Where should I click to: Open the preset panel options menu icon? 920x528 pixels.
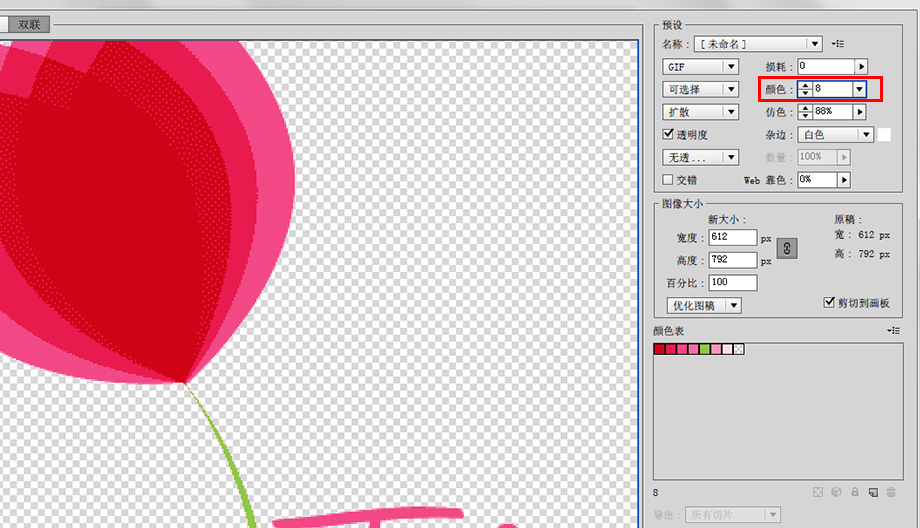pyautogui.click(x=838, y=44)
